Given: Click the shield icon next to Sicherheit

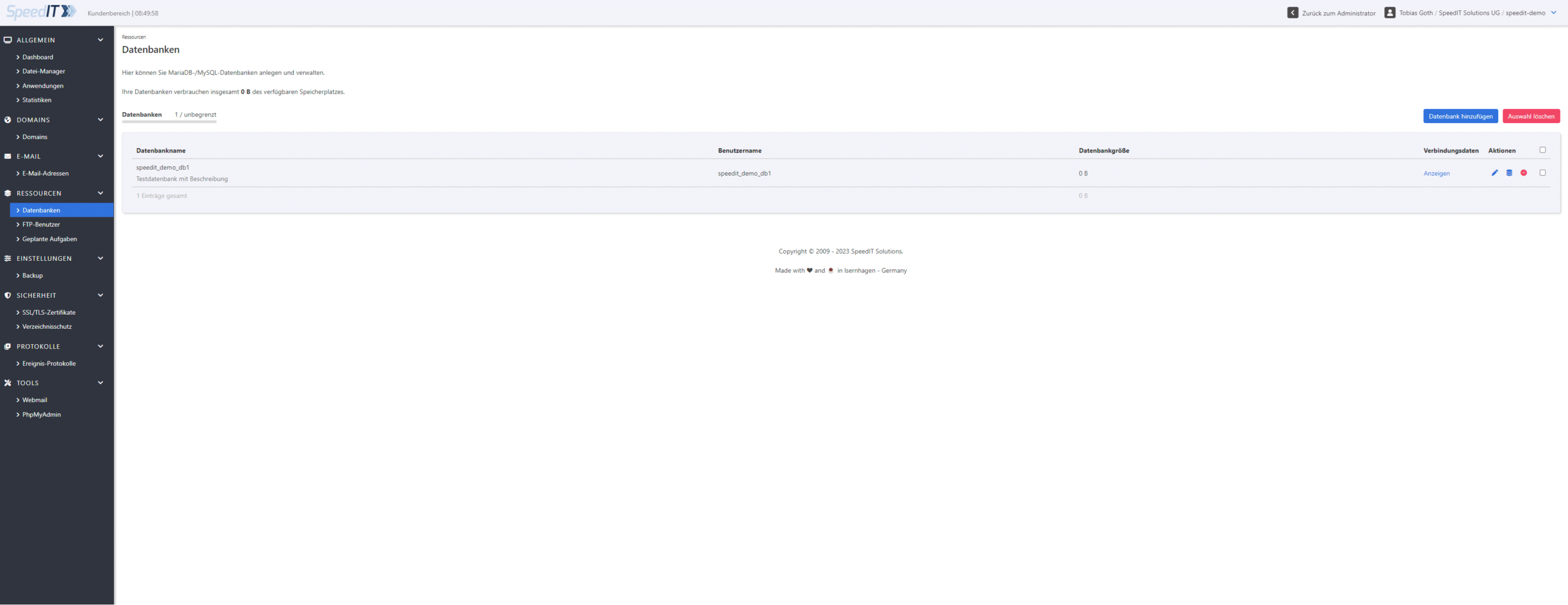Looking at the screenshot, I should pyautogui.click(x=8, y=296).
